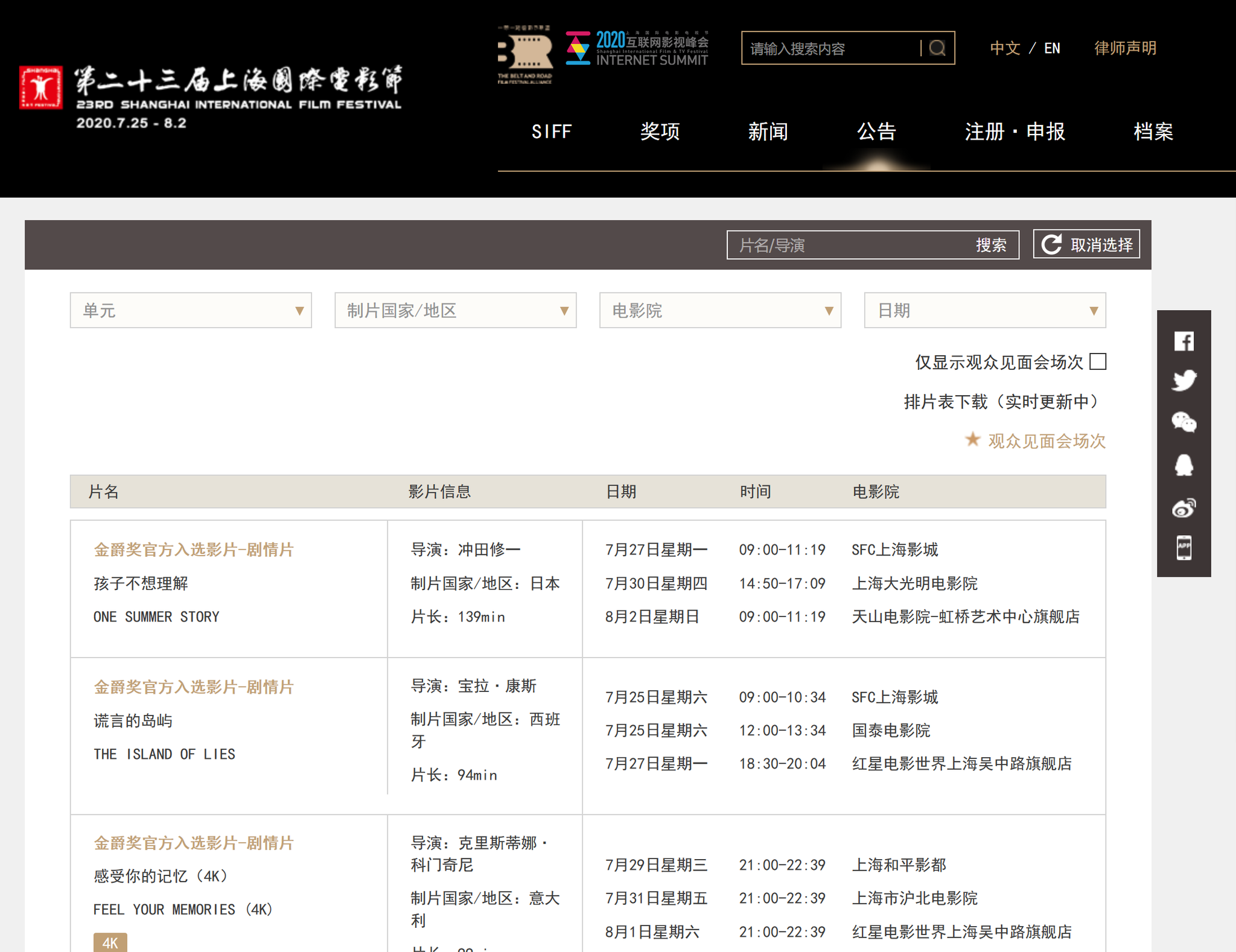Share page via Facebook icon
Image resolution: width=1236 pixels, height=952 pixels.
point(1183,341)
